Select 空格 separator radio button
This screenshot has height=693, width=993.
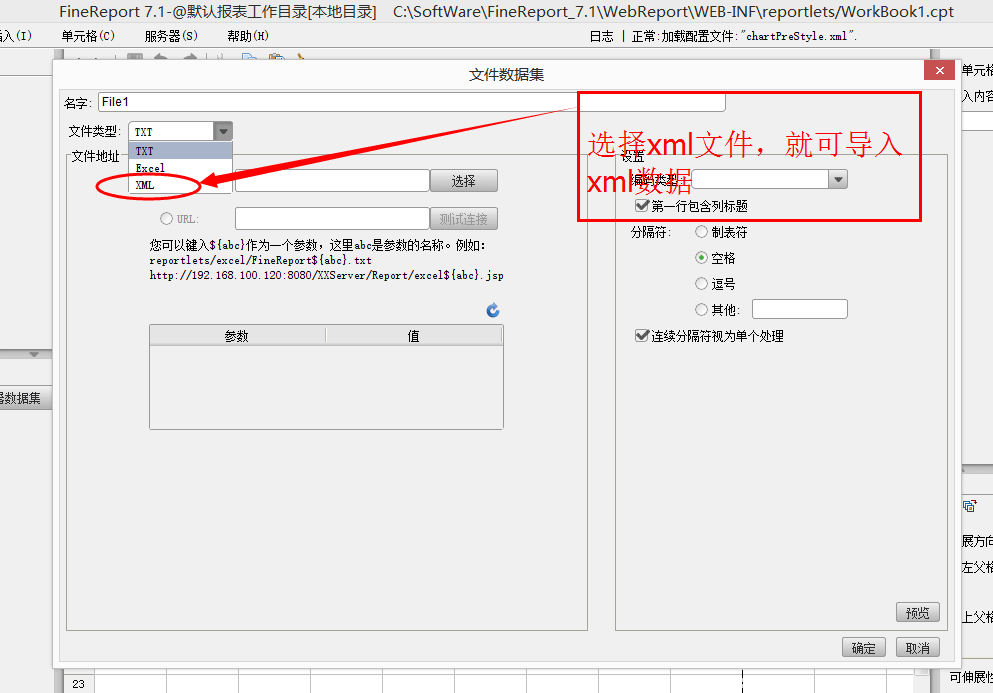tap(701, 258)
